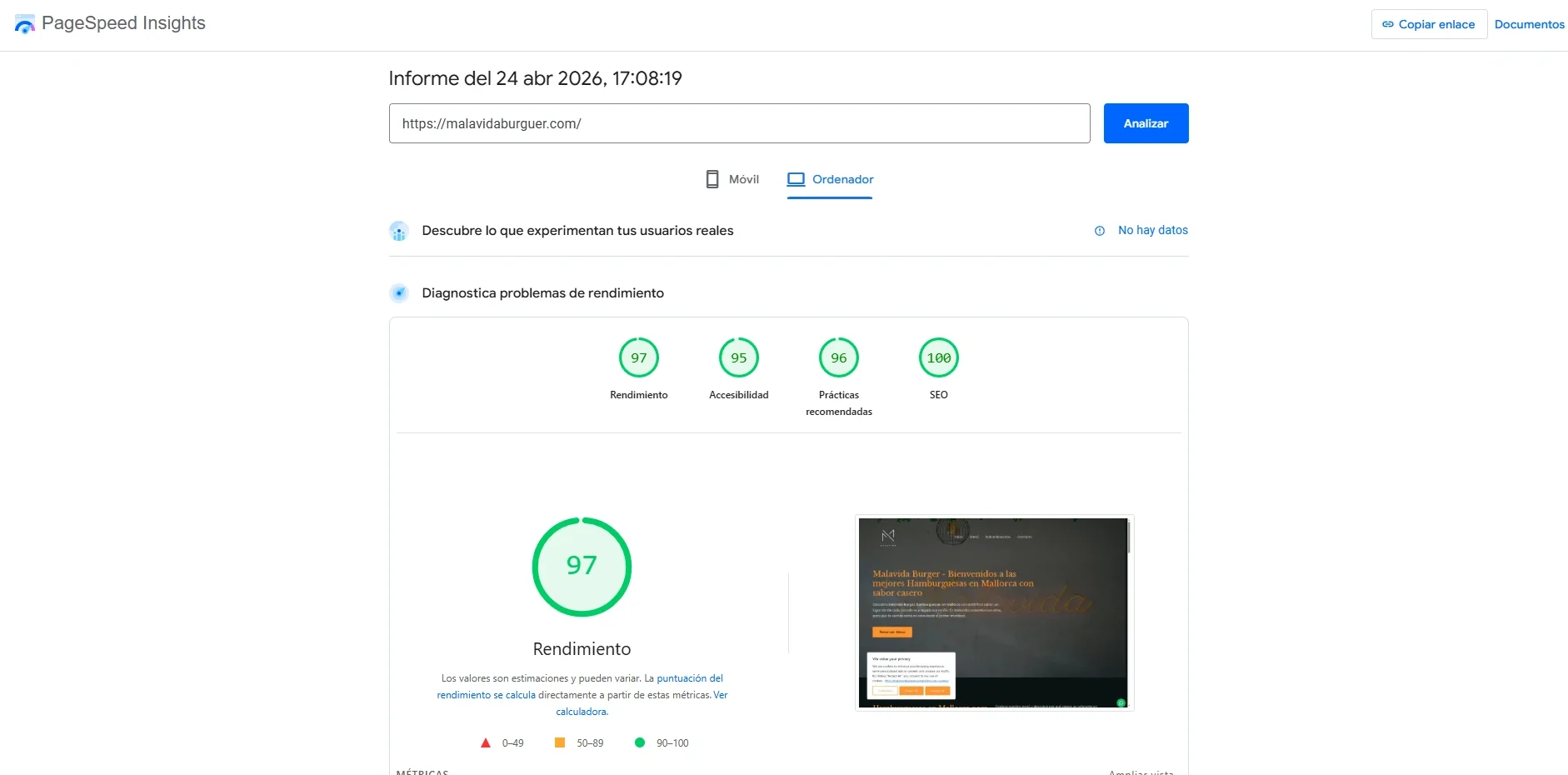Click the website screenshot thumbnail
The width and height of the screenshot is (1568, 775).
tap(994, 612)
